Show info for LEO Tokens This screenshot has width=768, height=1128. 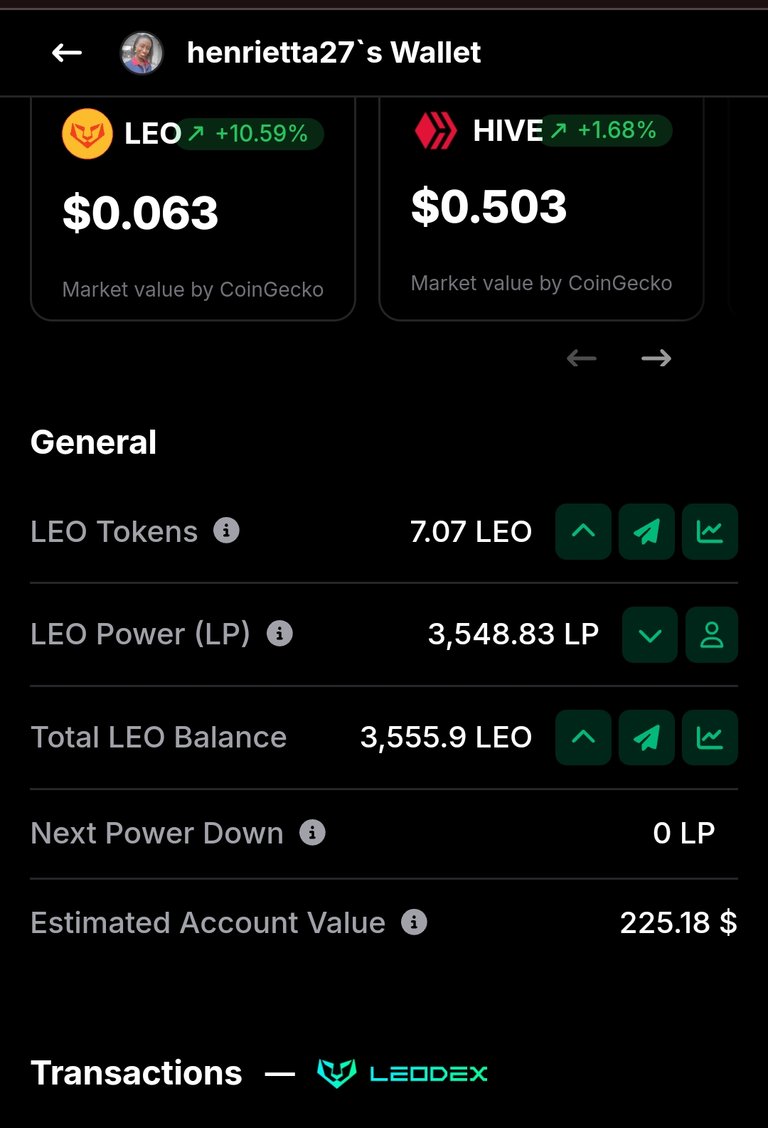point(227,531)
